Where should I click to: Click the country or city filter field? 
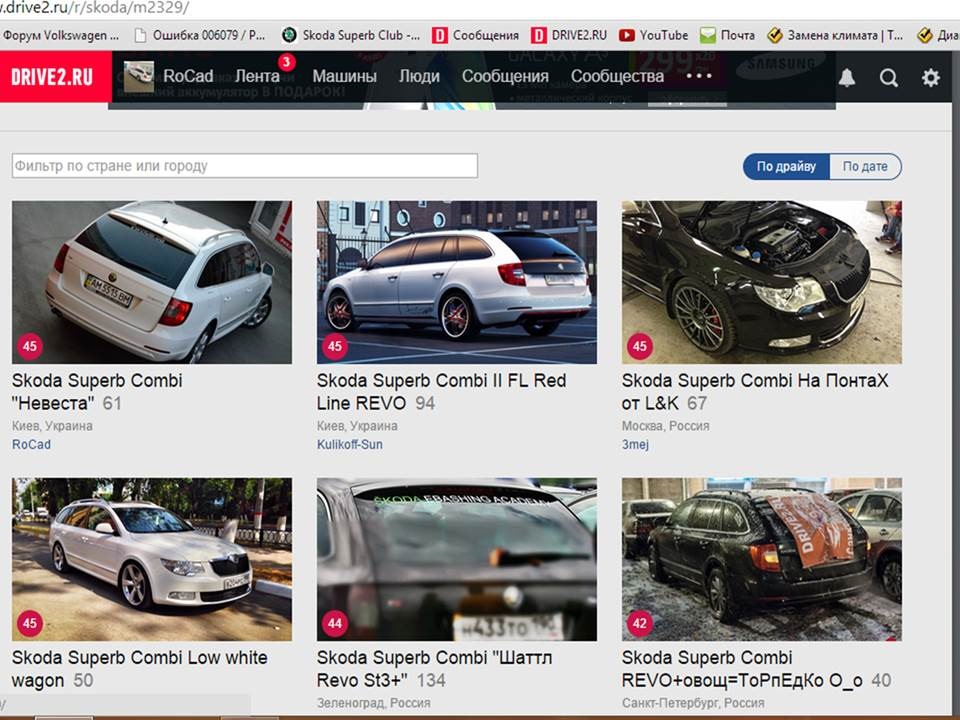pos(244,166)
